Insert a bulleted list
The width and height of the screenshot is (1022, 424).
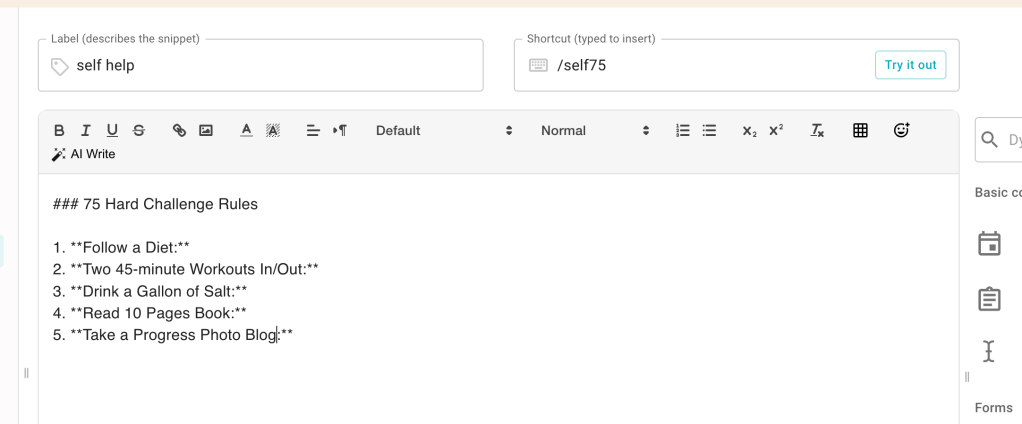coord(709,130)
